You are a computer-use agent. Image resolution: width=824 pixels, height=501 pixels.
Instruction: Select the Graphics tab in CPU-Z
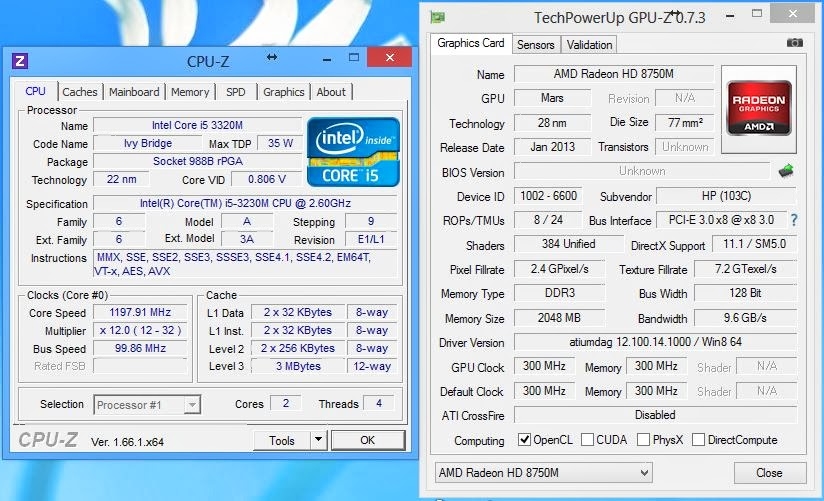pyautogui.click(x=284, y=92)
